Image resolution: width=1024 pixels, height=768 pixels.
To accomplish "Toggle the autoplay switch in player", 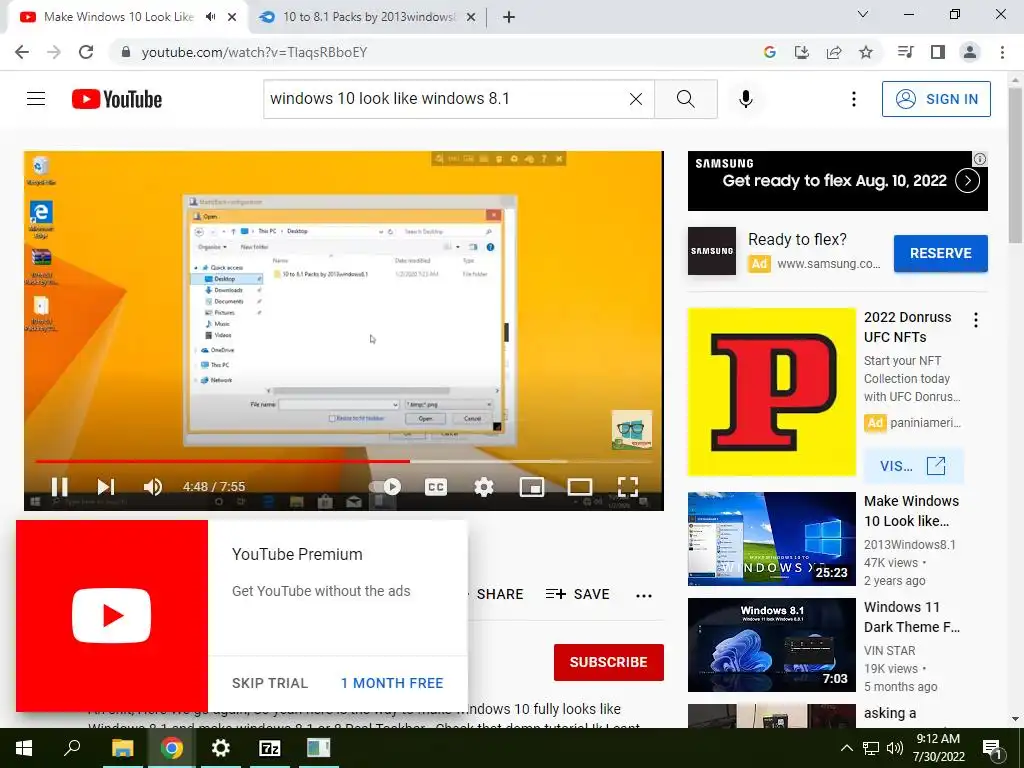I will pos(385,487).
